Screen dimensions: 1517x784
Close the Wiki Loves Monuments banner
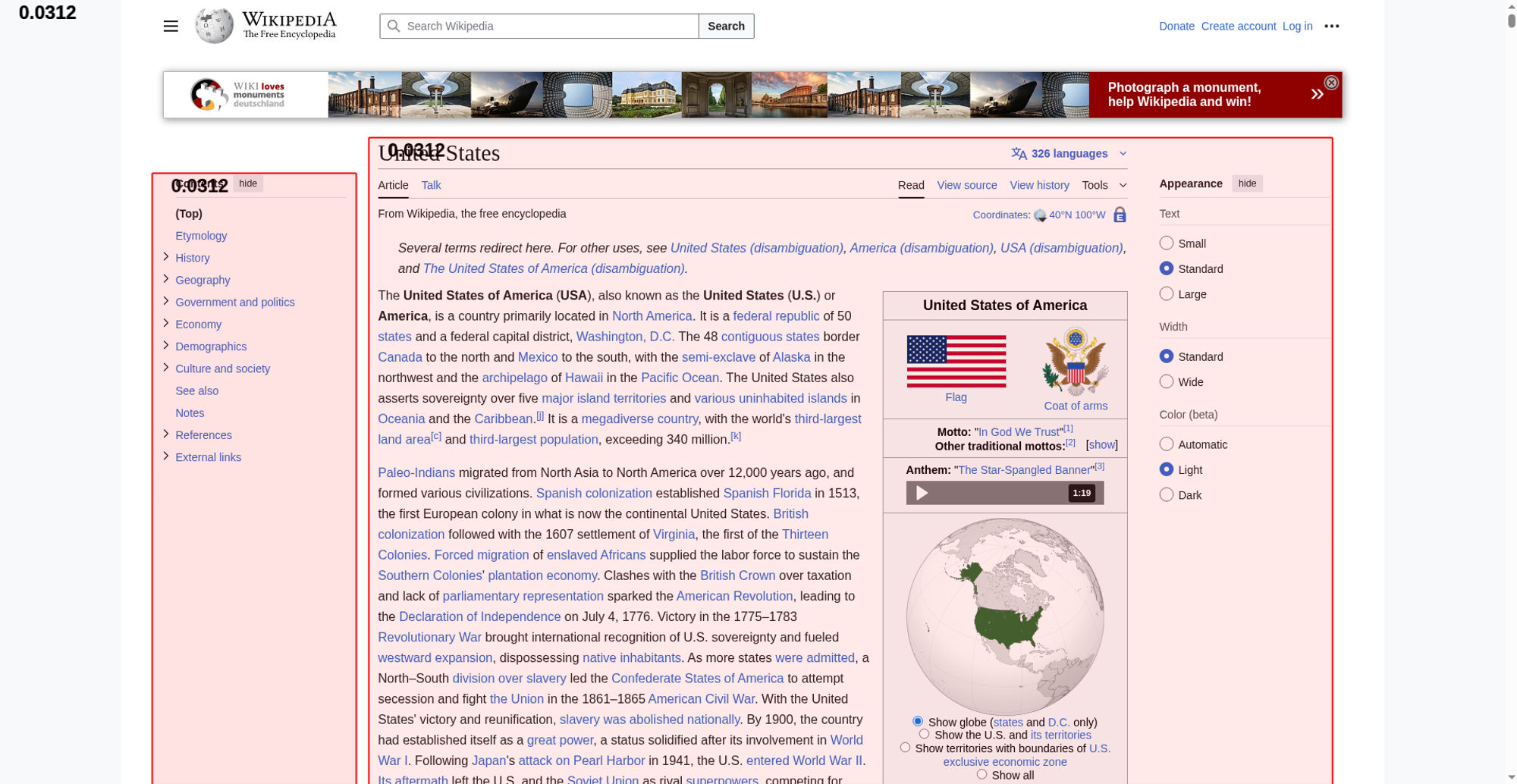click(x=1331, y=83)
